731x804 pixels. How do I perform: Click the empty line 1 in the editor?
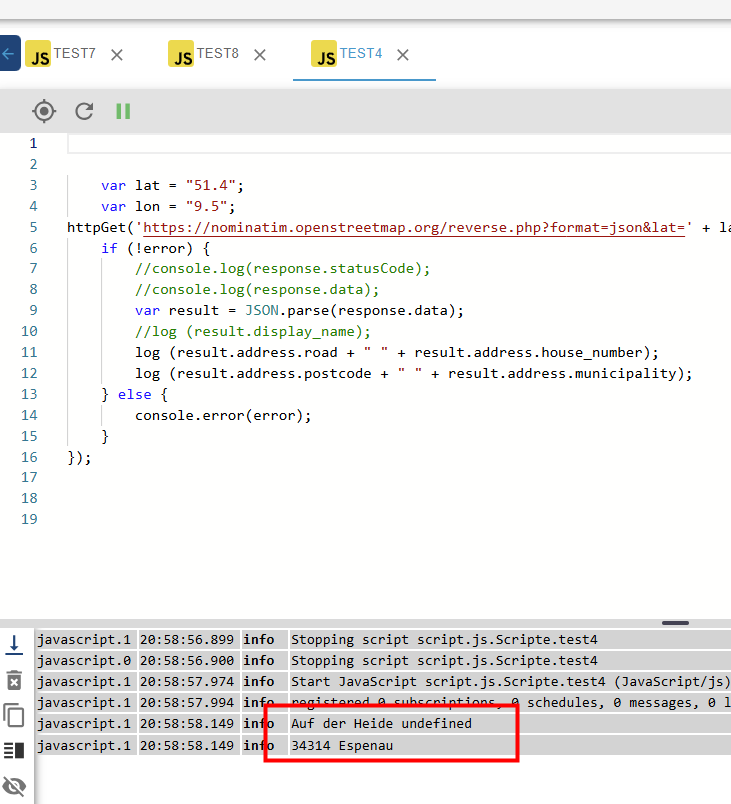pyautogui.click(x=399, y=144)
